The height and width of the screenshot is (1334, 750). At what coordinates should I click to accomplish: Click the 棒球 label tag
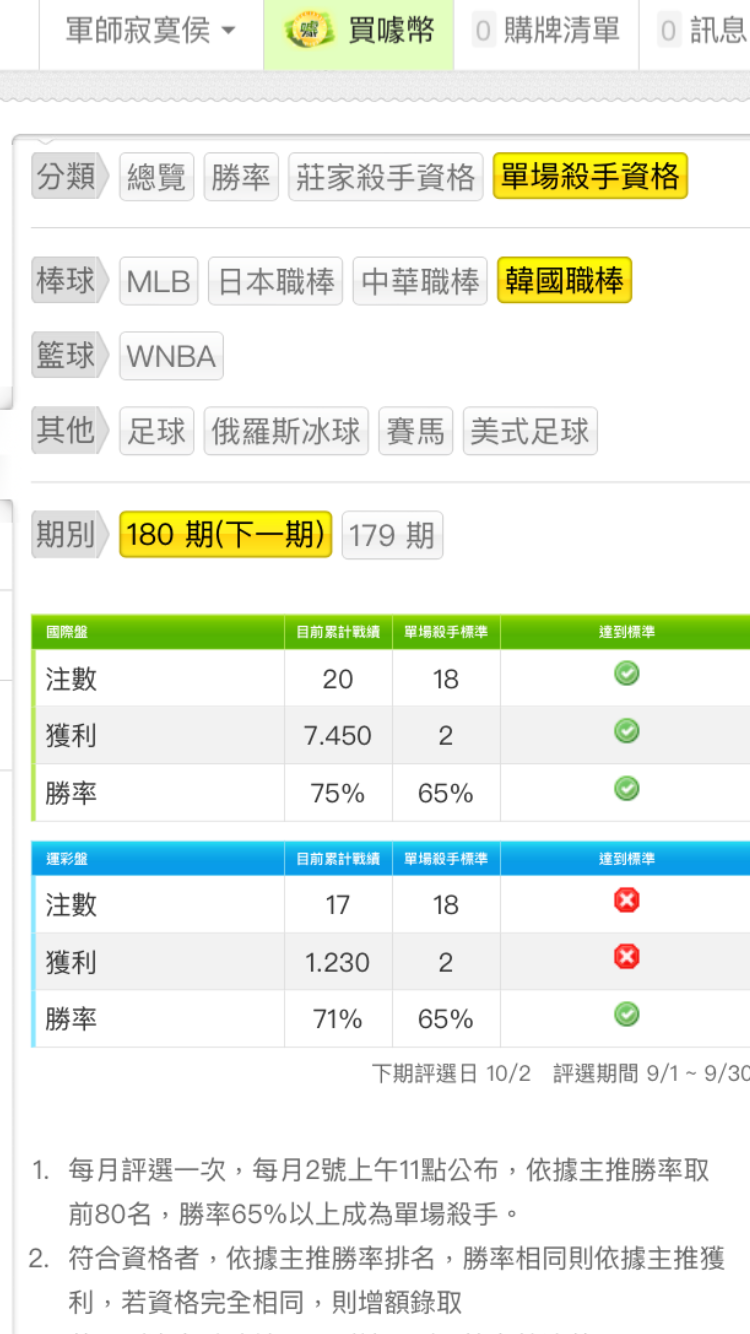tap(70, 281)
